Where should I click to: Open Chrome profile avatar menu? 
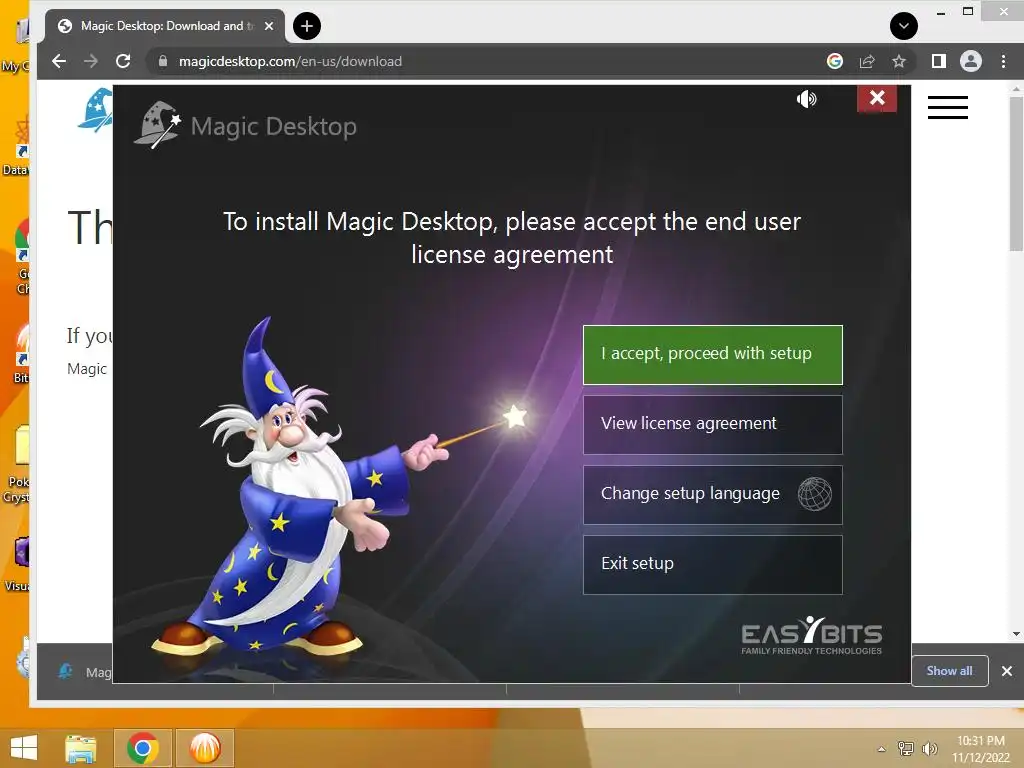[970, 61]
